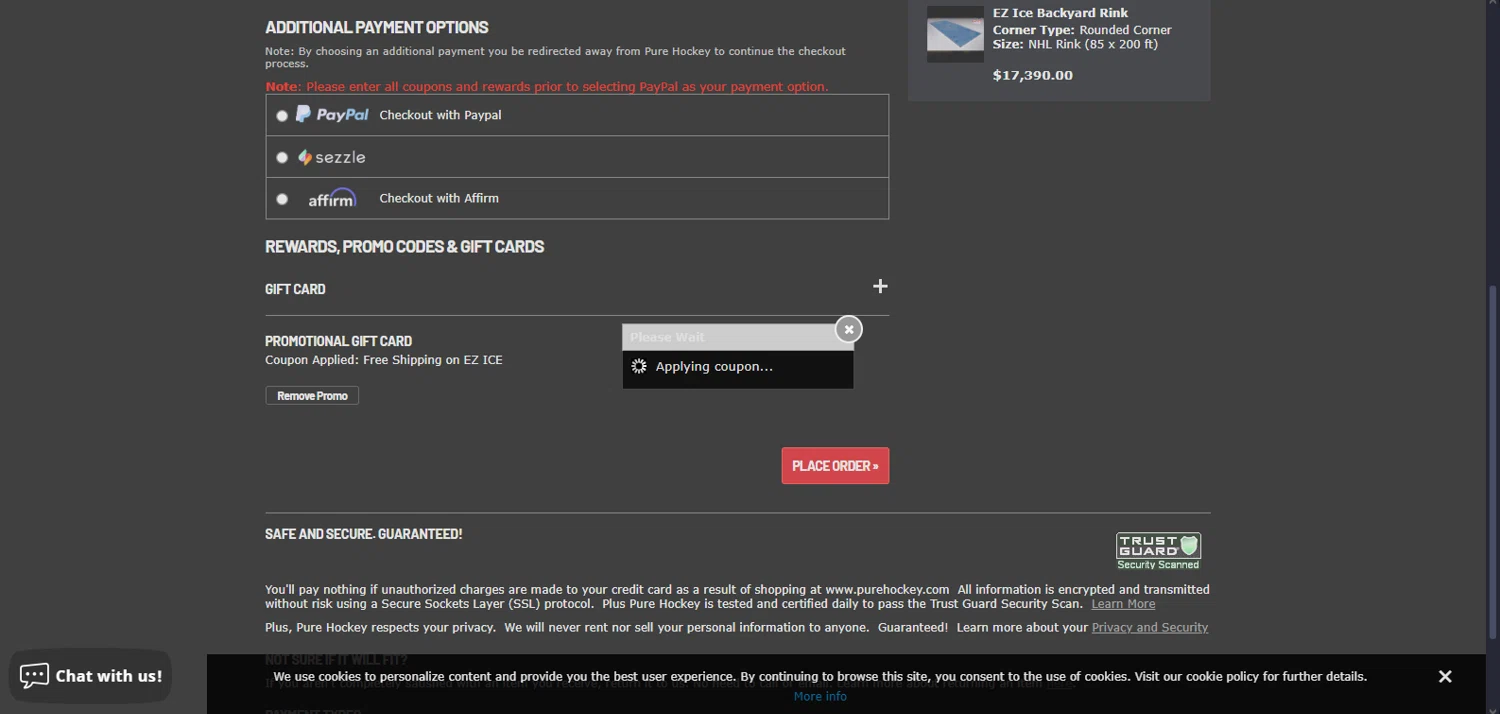Click the Place Order button
This screenshot has height=714, width=1500.
coord(835,465)
